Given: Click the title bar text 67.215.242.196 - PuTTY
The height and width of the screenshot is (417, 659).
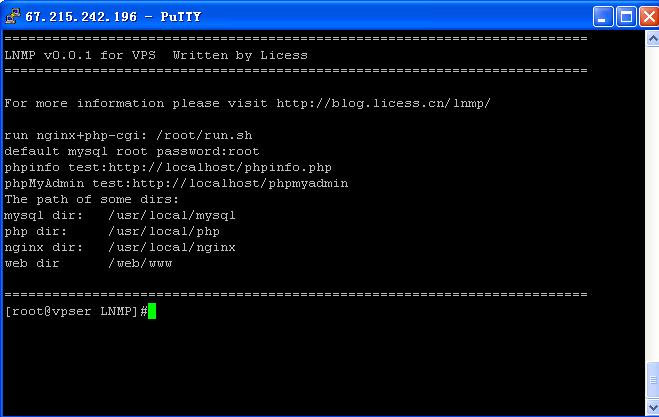Looking at the screenshot, I should tap(113, 16).
